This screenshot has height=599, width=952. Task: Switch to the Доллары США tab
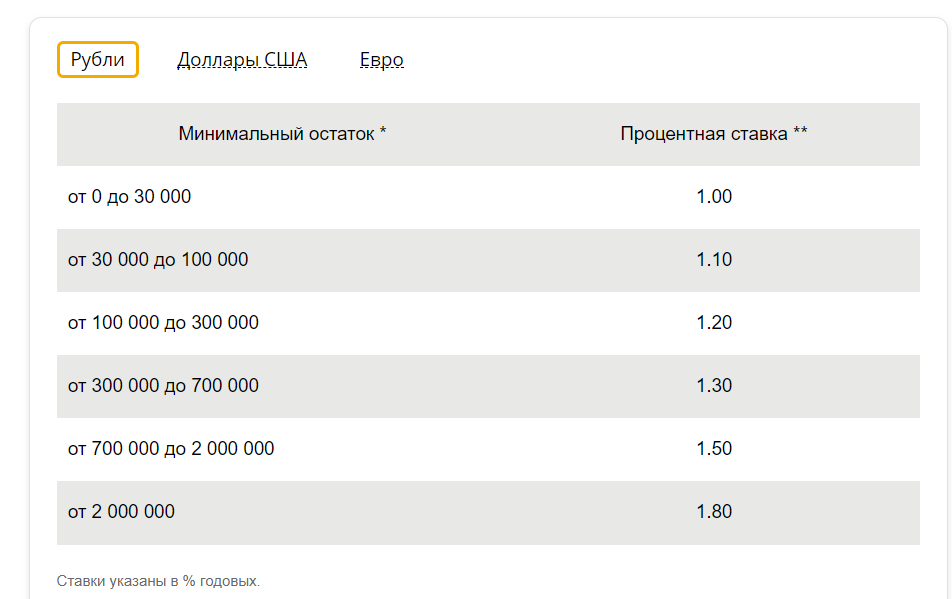[242, 59]
